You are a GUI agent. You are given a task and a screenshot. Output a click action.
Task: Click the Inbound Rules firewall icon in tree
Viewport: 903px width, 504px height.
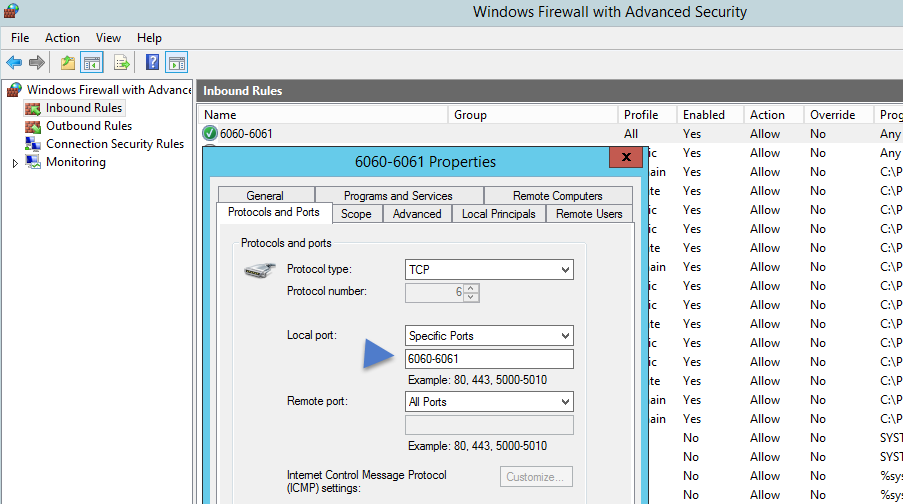click(33, 108)
